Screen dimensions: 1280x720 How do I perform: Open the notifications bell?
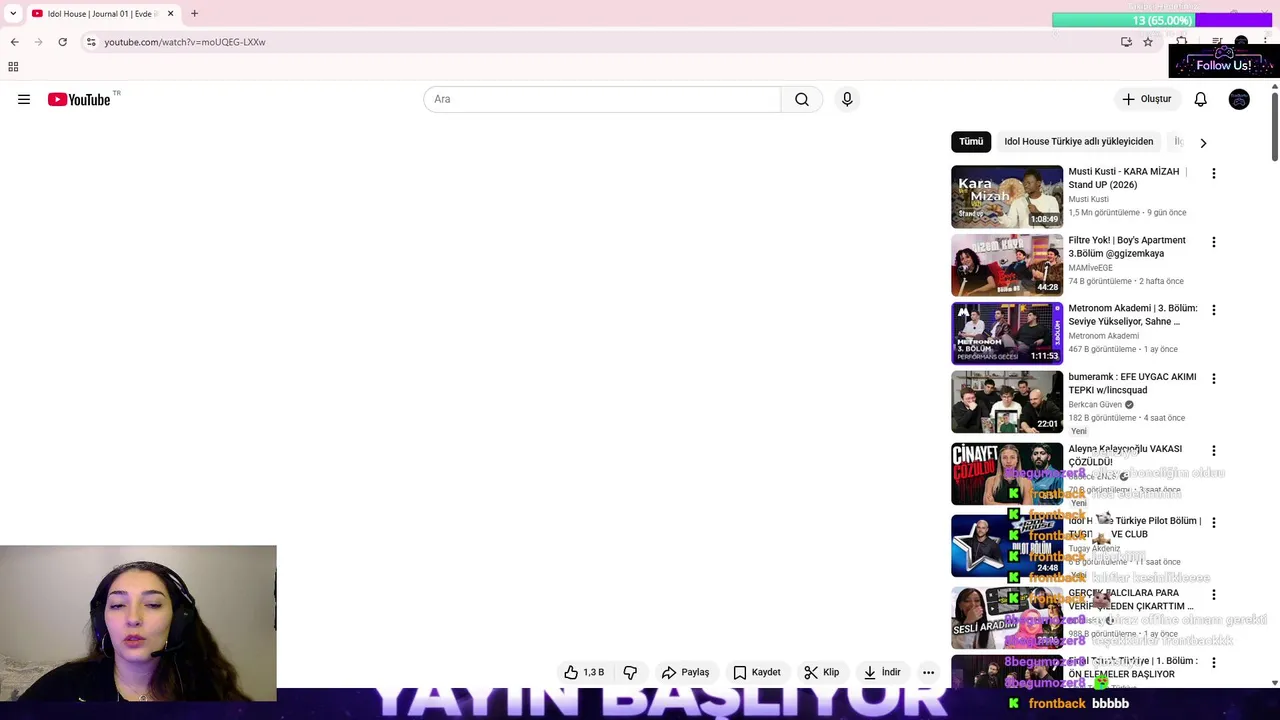[1200, 99]
